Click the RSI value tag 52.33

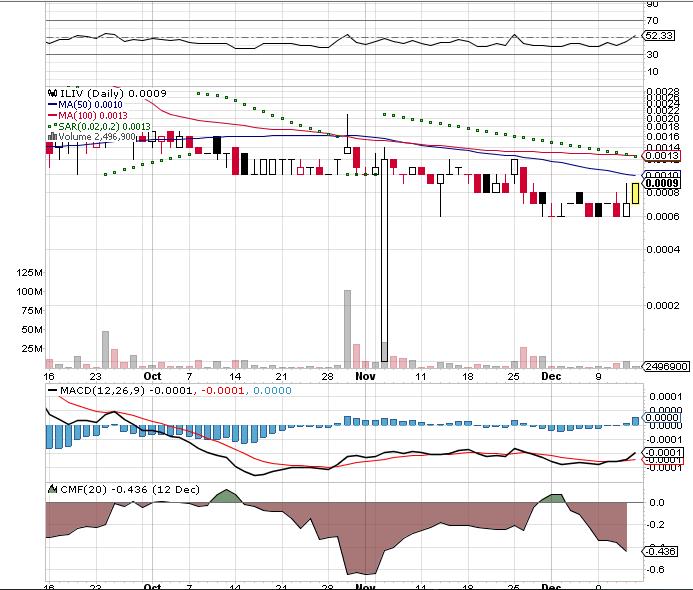(659, 35)
